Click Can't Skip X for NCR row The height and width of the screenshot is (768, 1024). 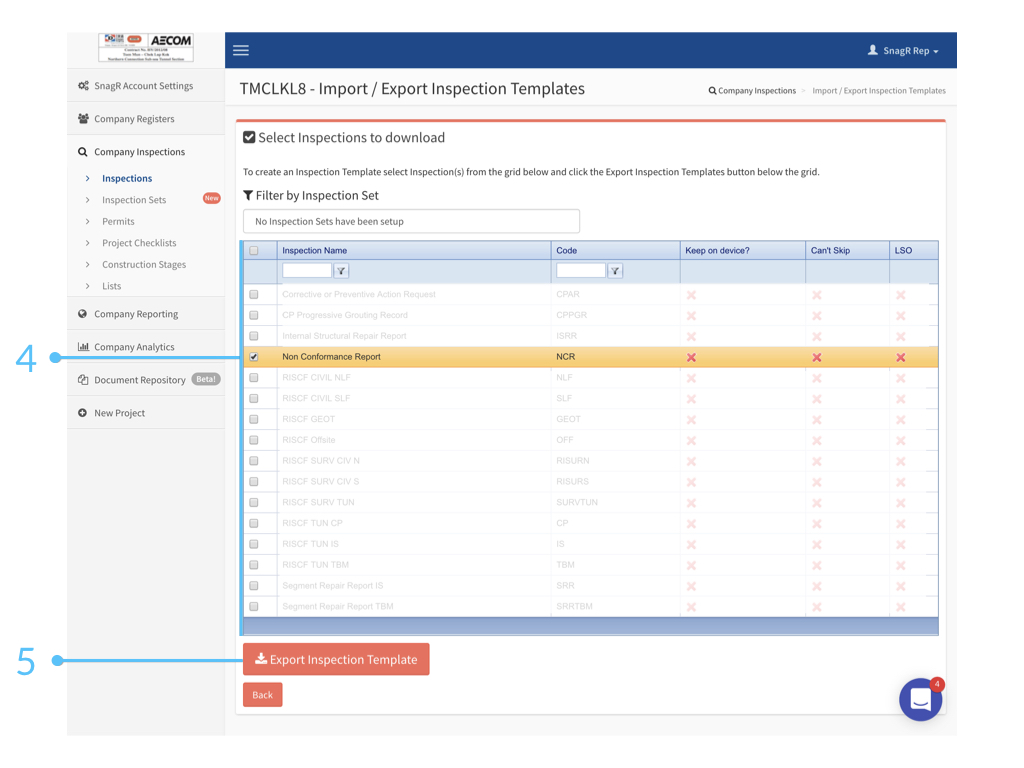coord(816,357)
